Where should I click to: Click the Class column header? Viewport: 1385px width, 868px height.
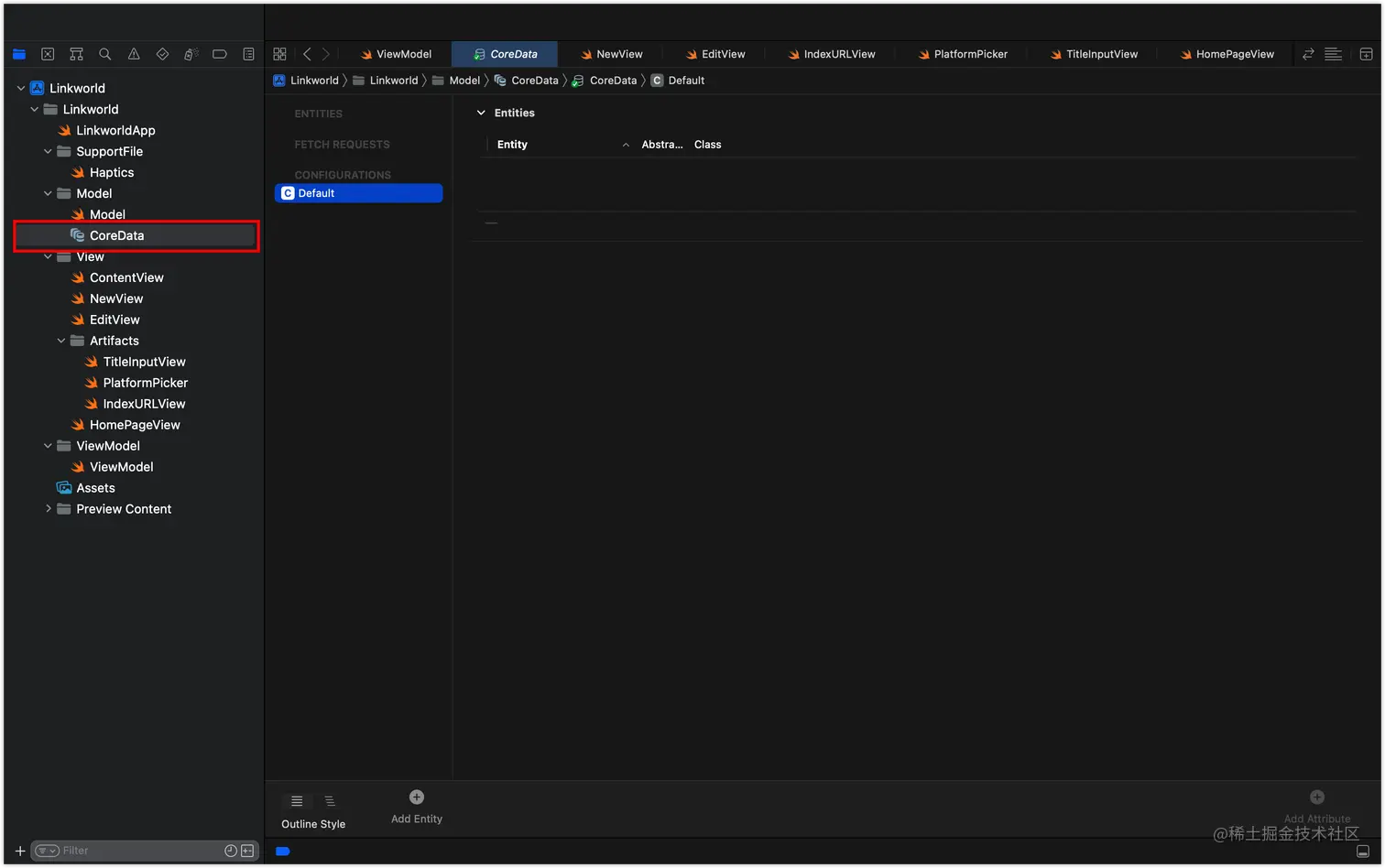[x=707, y=145]
